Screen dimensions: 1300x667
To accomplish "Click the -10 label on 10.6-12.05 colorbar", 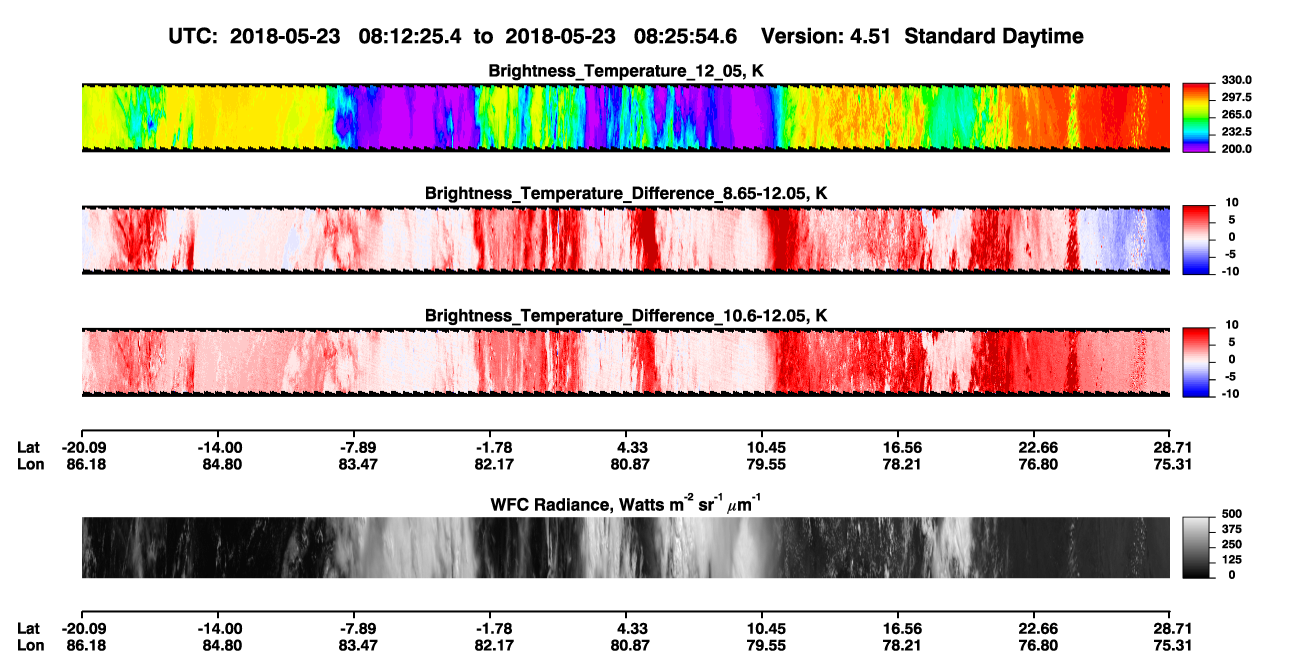I will (x=1229, y=393).
